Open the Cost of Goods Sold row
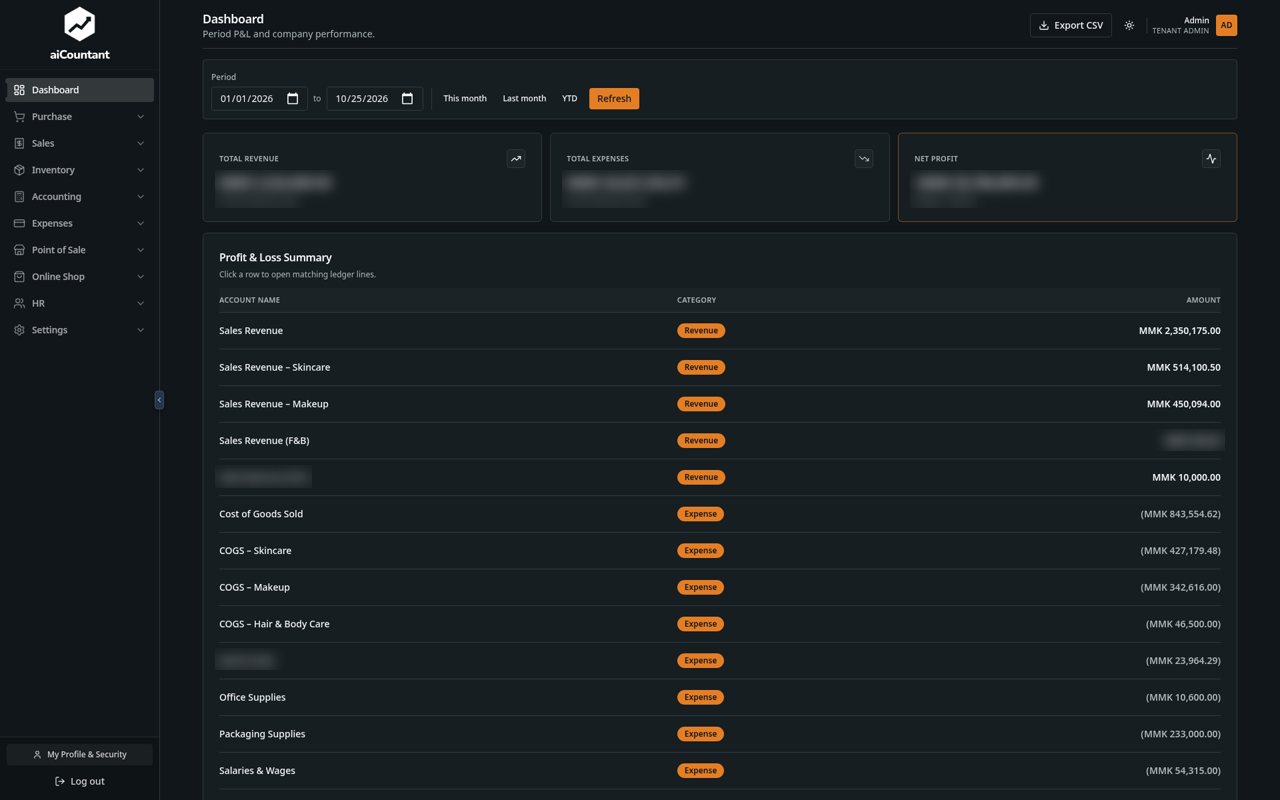 (720, 514)
